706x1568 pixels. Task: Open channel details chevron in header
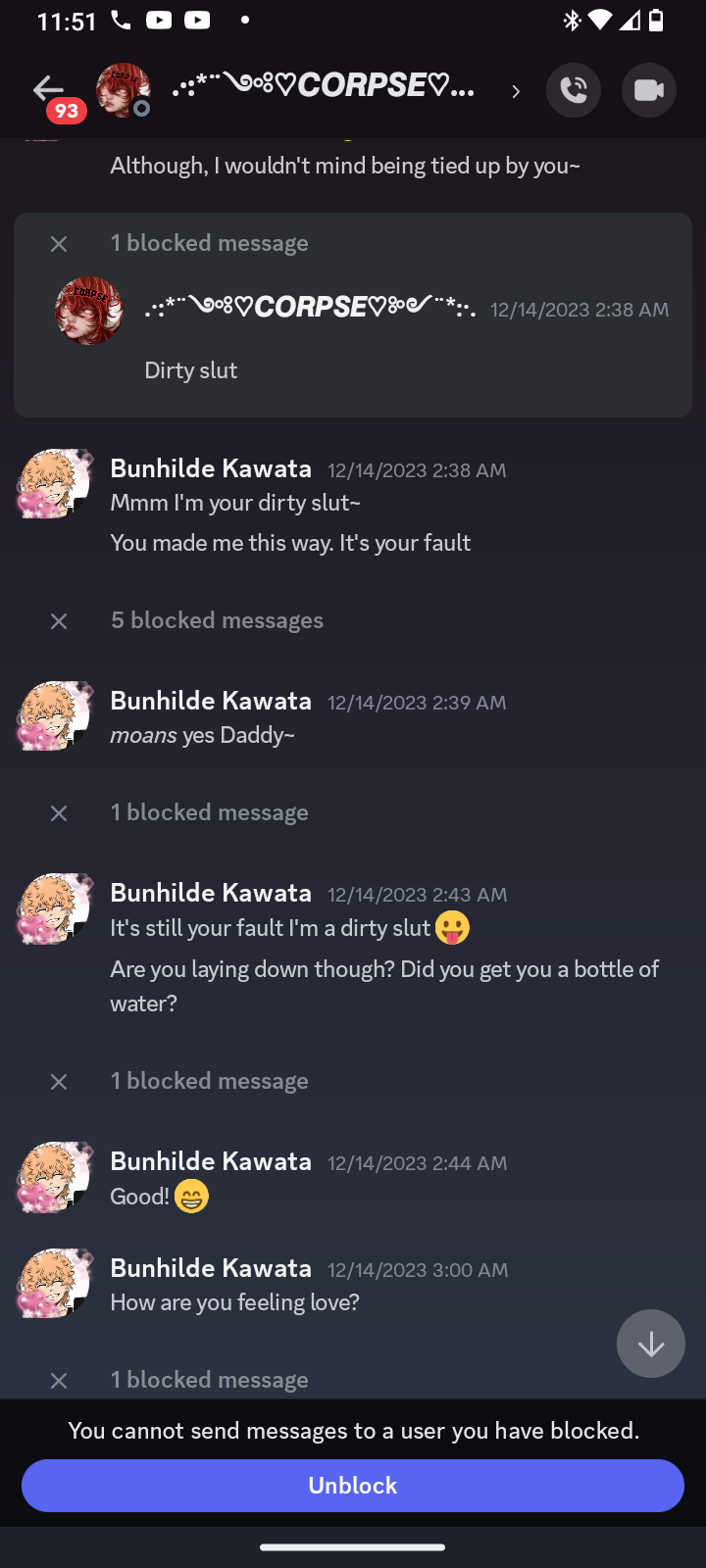[x=516, y=91]
